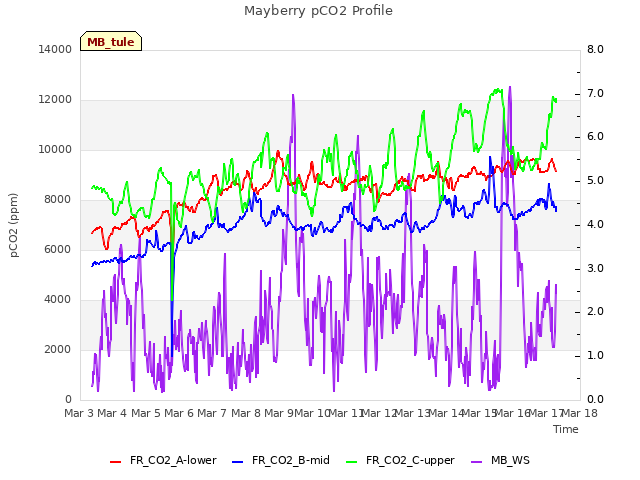Click the Mar 7 date tick label

coord(212,413)
